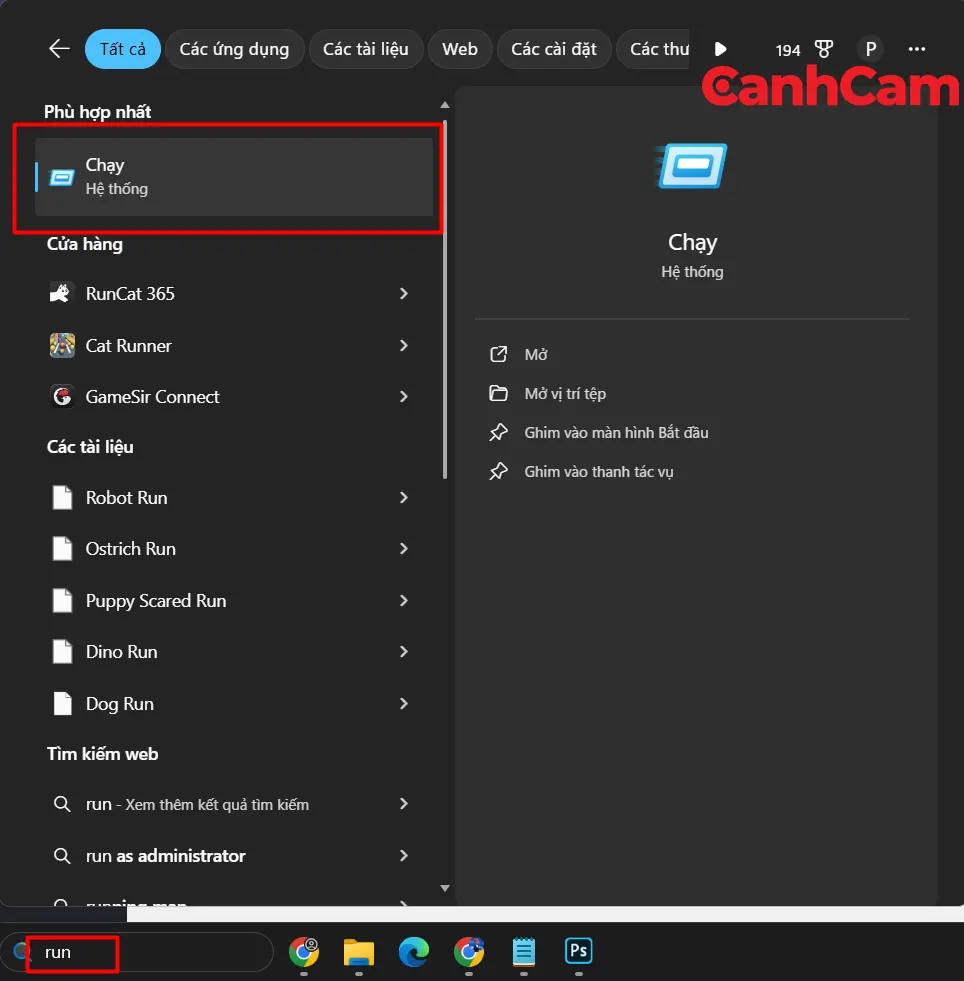Open the RunCat 365 store result

(130, 294)
